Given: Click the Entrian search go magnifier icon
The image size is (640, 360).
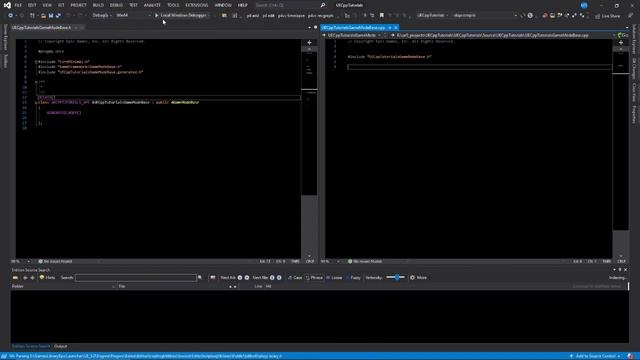Looking at the screenshot, I should pyautogui.click(x=200, y=278).
